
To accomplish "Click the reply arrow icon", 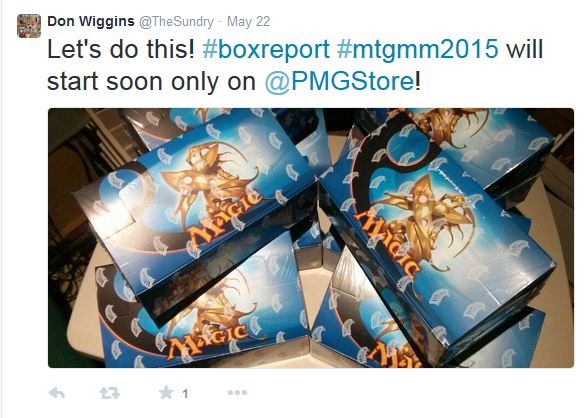I will 57,393.
